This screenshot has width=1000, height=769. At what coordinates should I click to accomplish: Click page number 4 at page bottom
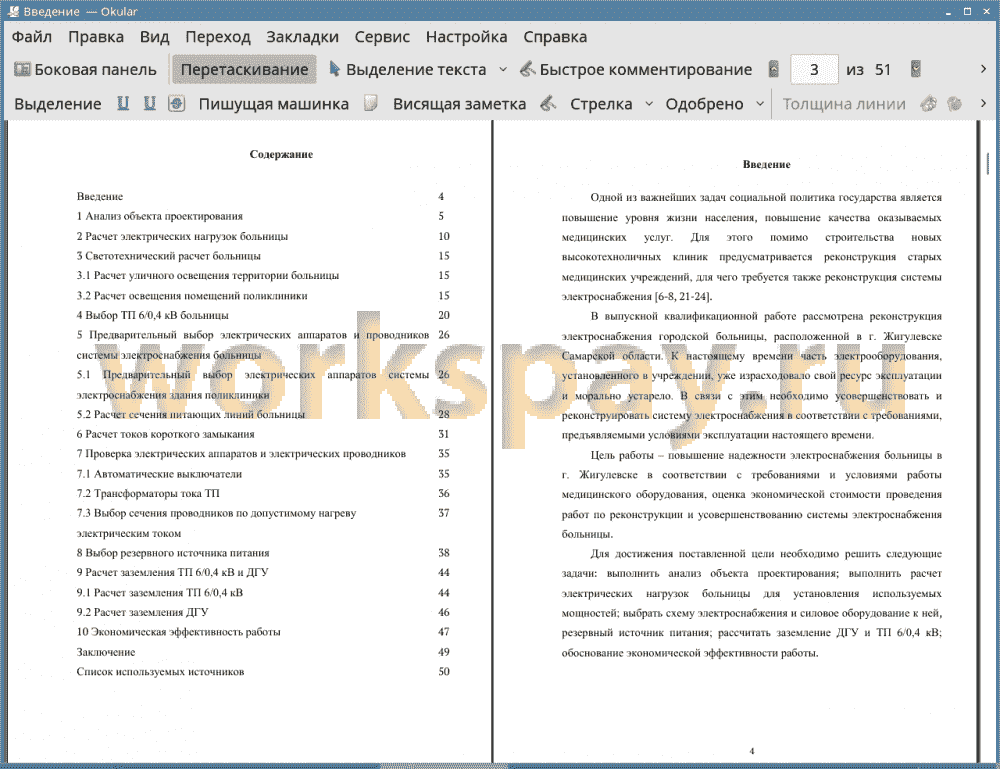coord(751,751)
